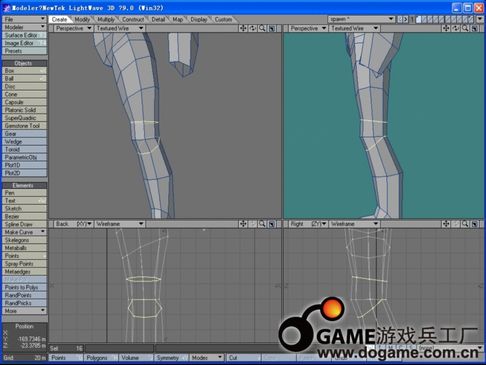
Task: Open the Modes dropdown in bottom bar
Action: 207,358
